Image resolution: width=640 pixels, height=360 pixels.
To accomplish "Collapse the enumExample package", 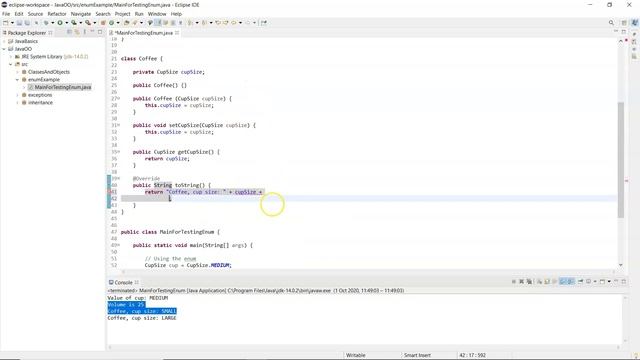I will pos(18,80).
